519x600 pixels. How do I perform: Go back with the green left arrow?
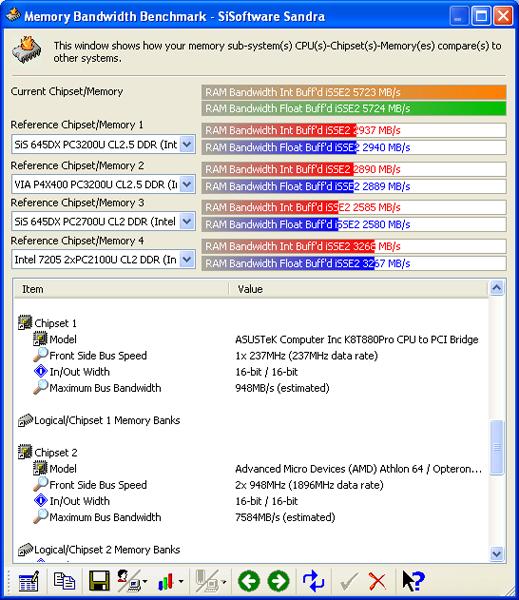249,581
